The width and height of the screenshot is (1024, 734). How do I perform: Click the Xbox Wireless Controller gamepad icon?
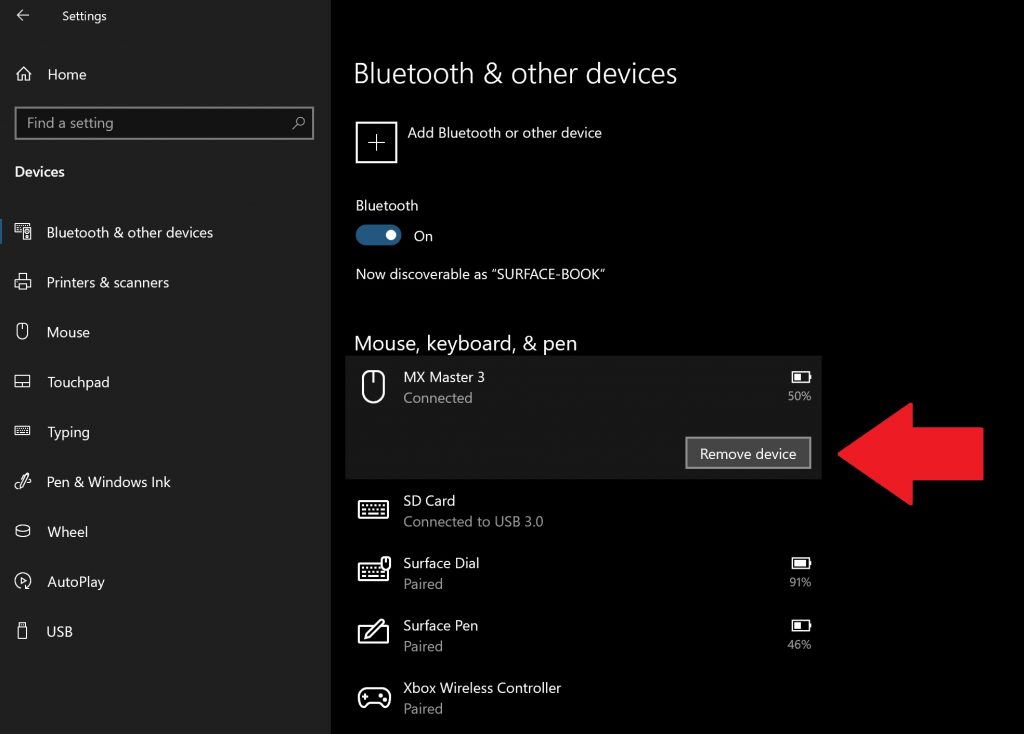(x=374, y=697)
